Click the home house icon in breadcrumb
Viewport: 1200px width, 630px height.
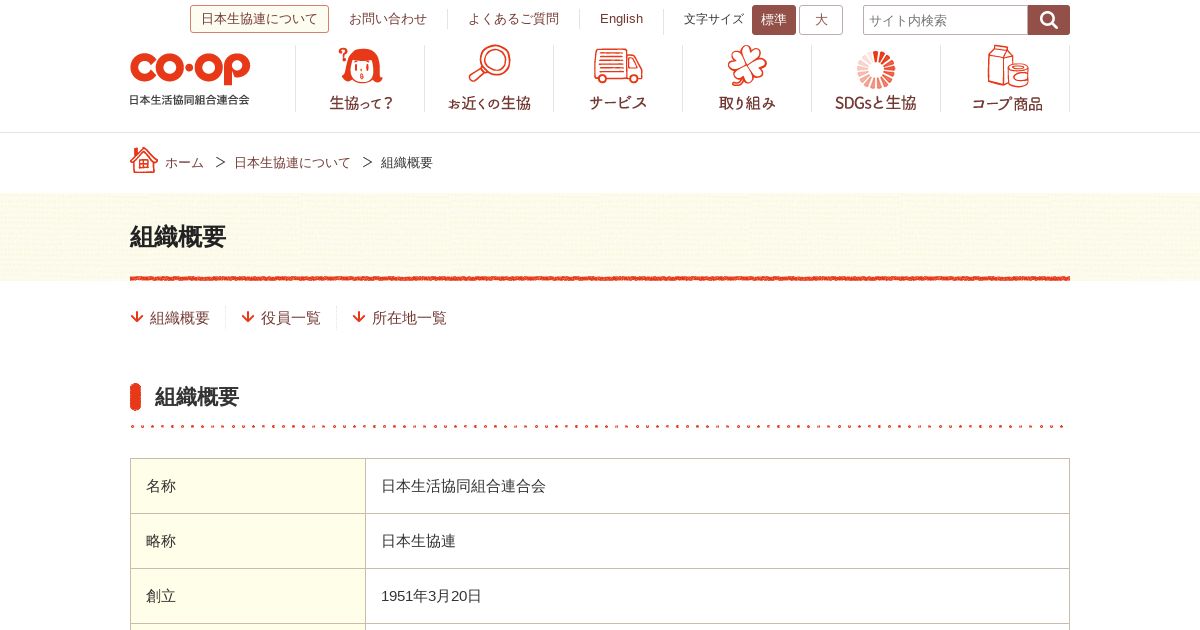(144, 160)
